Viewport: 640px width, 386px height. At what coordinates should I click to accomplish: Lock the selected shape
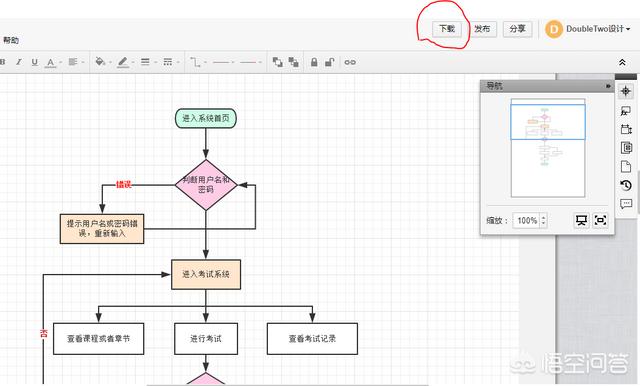coord(314,62)
